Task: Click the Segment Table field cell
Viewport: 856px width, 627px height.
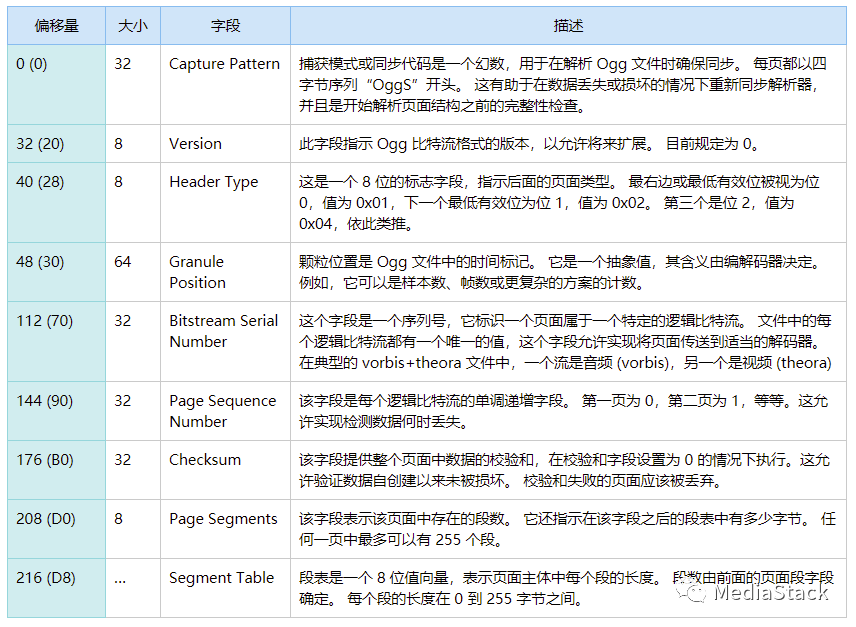Action: 221,578
